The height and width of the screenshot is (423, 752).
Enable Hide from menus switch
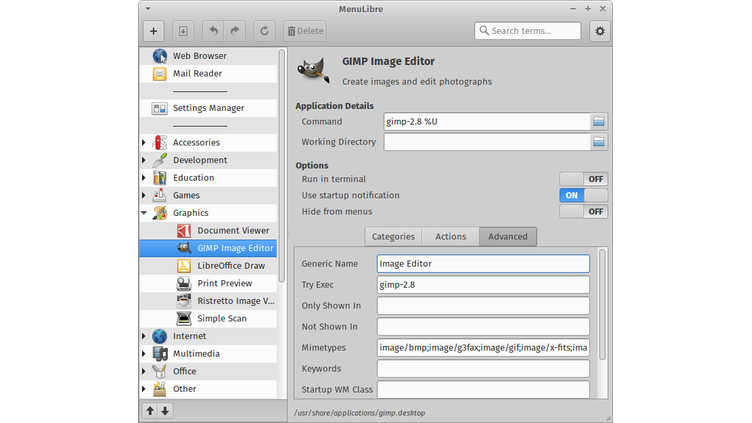(x=583, y=212)
